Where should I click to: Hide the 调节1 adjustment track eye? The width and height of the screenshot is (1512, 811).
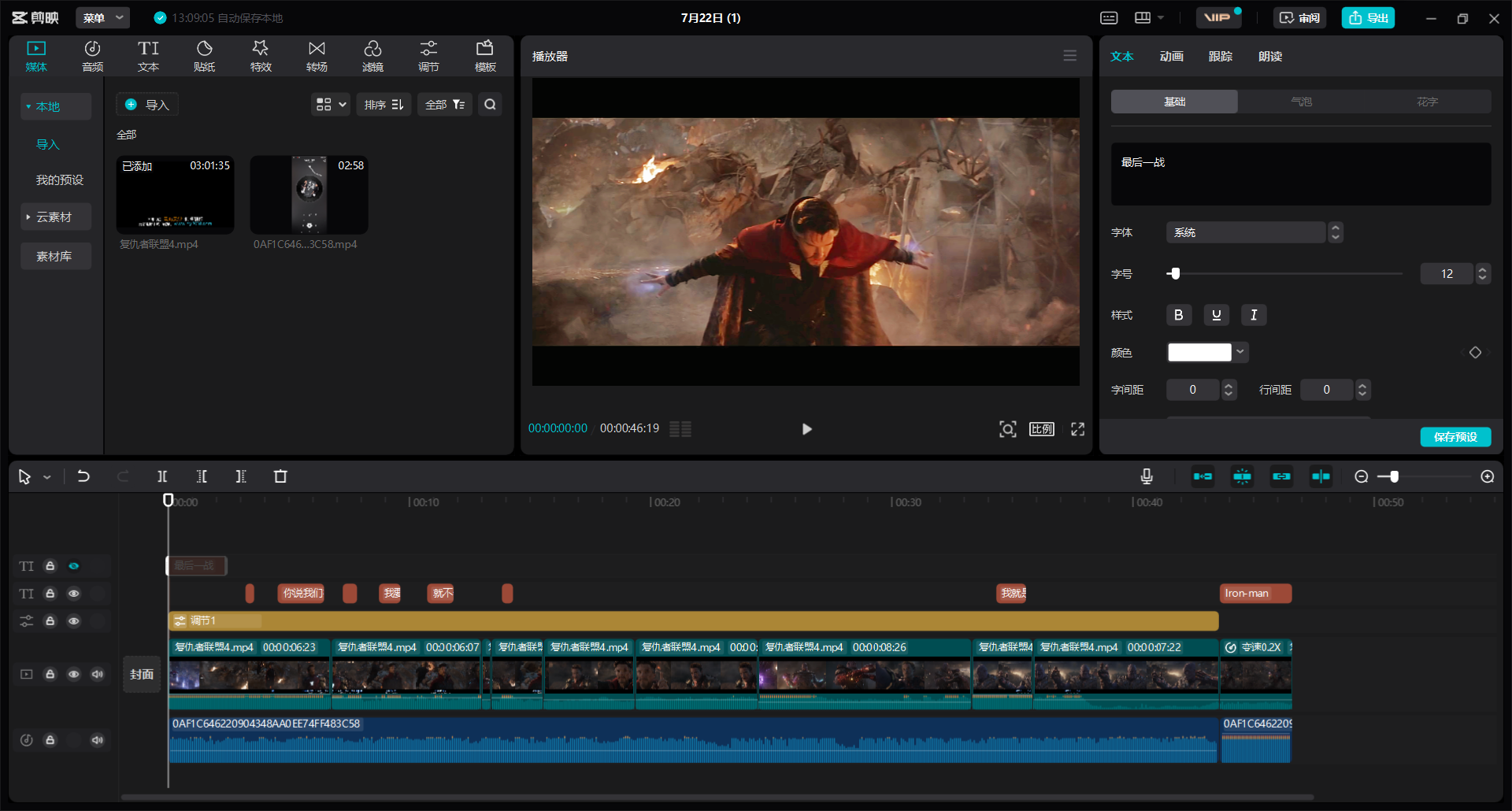pyautogui.click(x=74, y=621)
